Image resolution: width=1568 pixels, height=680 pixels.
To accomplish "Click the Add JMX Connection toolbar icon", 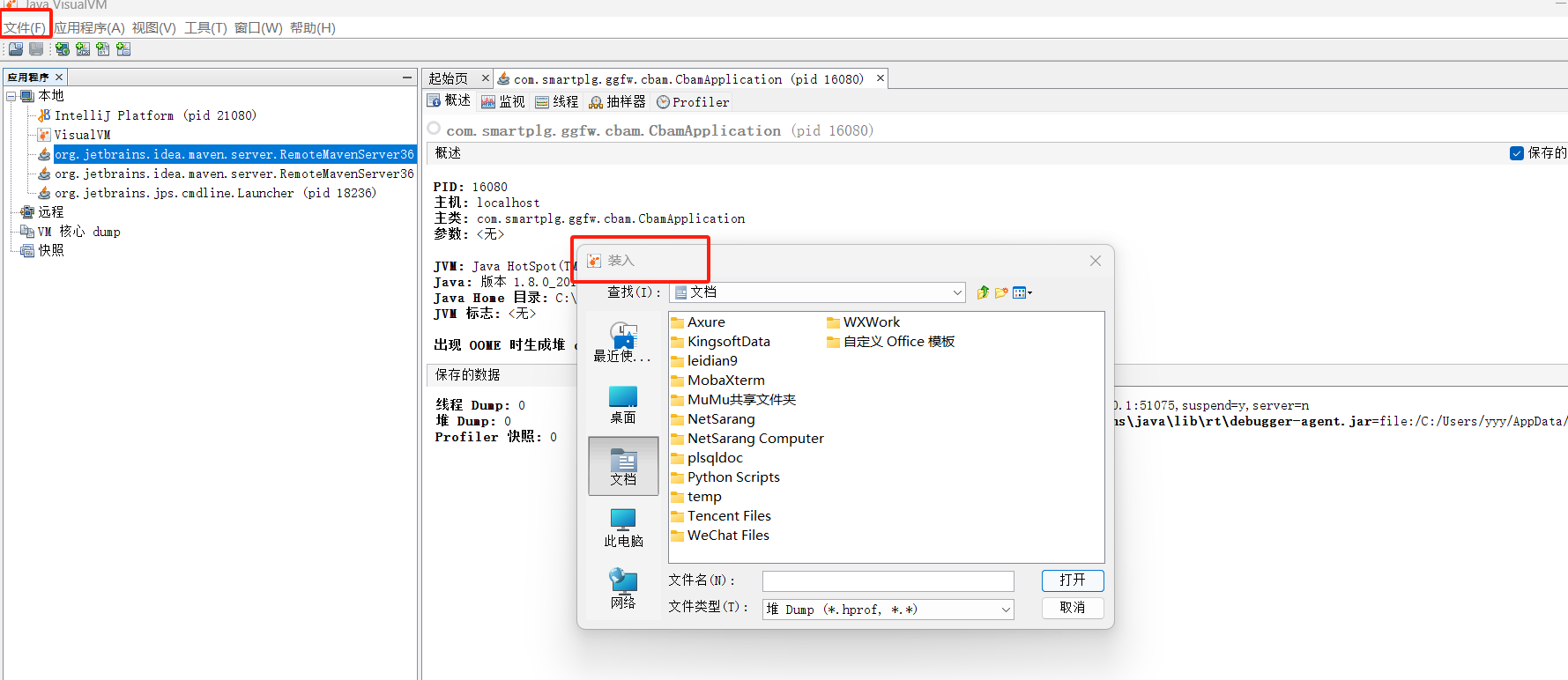I will [83, 49].
